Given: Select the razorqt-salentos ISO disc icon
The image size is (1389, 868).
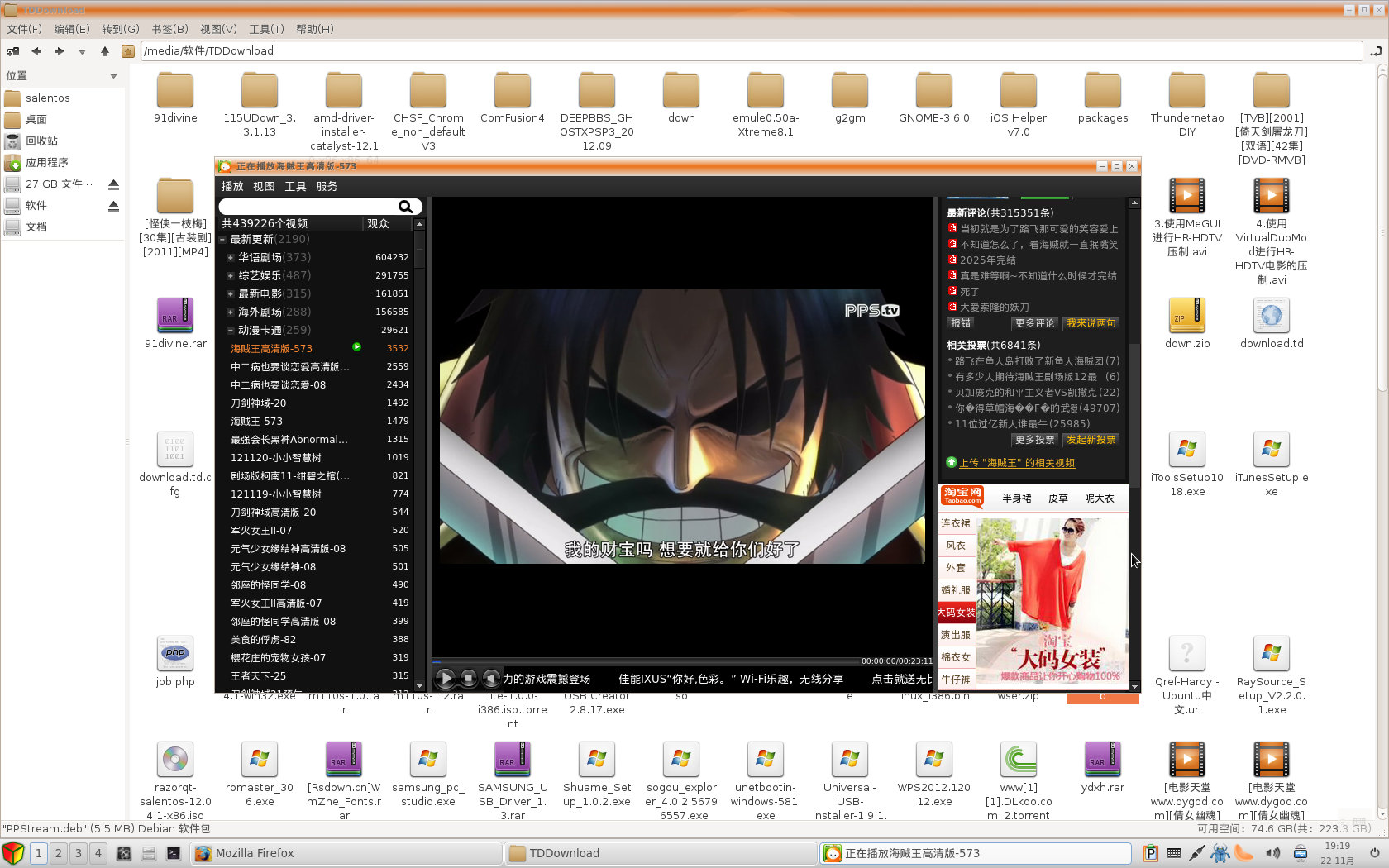Looking at the screenshot, I should click(x=175, y=759).
